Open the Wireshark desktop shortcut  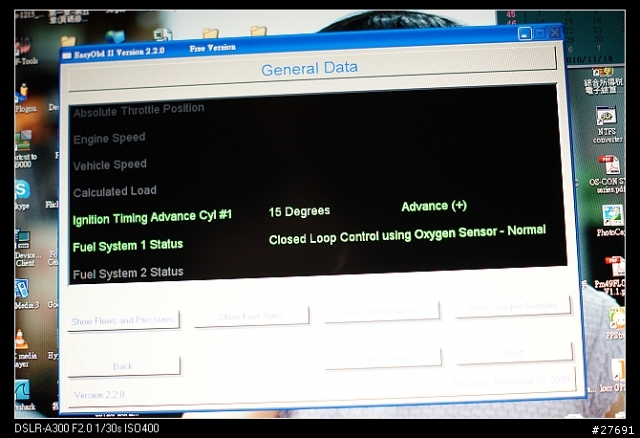(24, 395)
